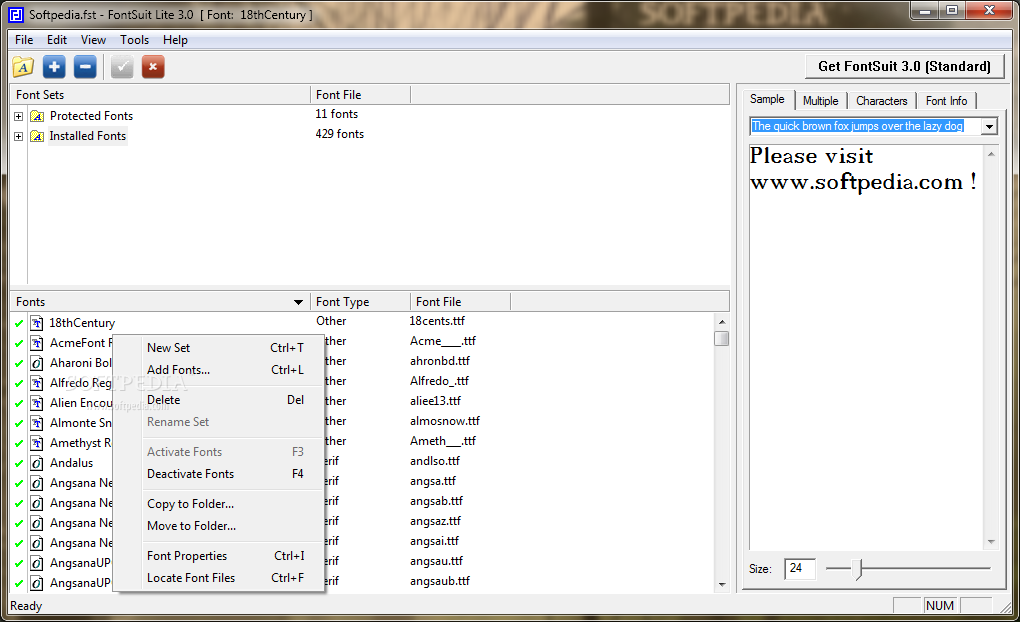Click the font list scroll down arrow
The height and width of the screenshot is (622, 1020).
coord(721,584)
